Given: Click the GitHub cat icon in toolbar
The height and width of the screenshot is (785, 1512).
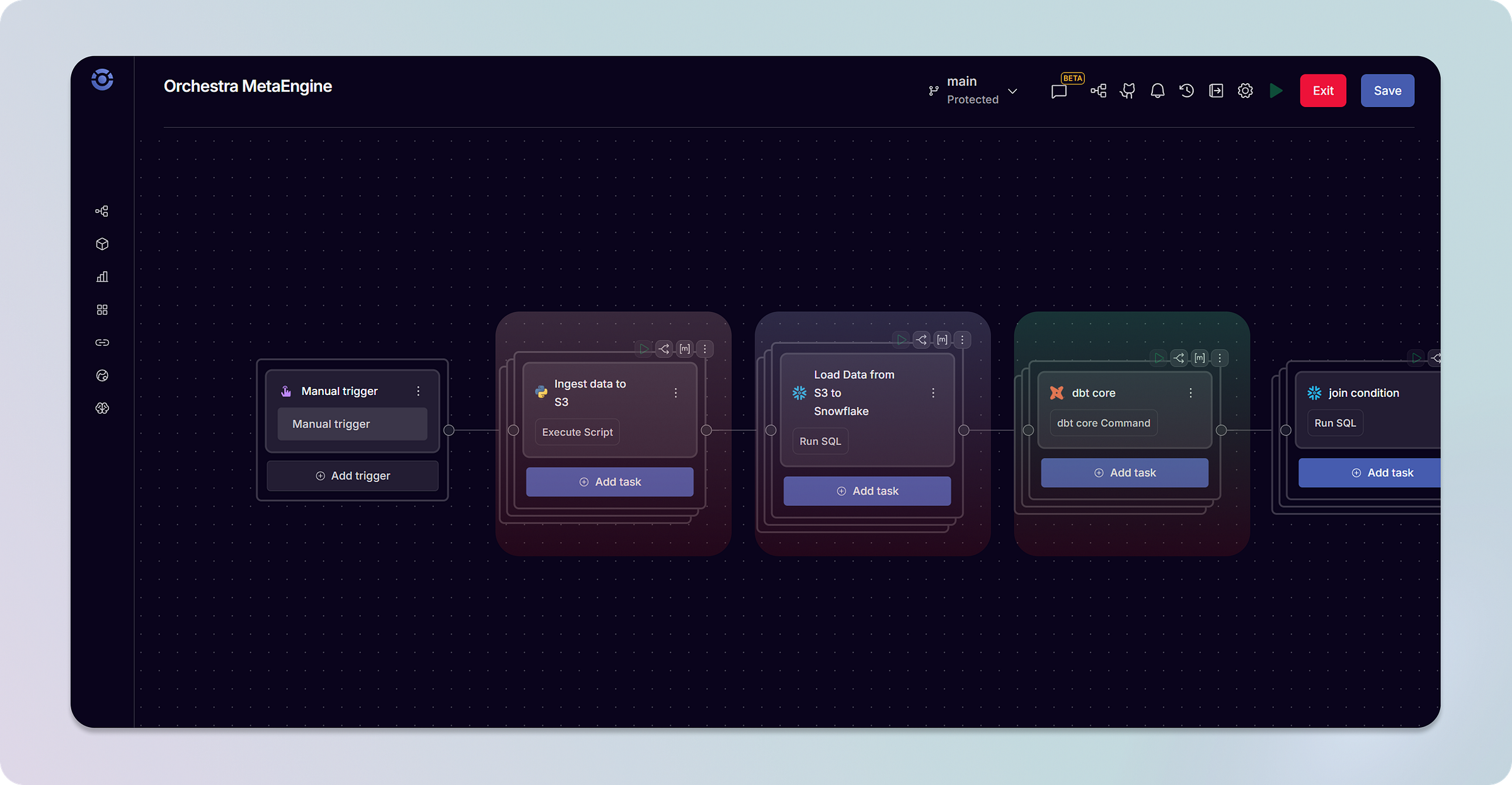Looking at the screenshot, I should click(1128, 91).
